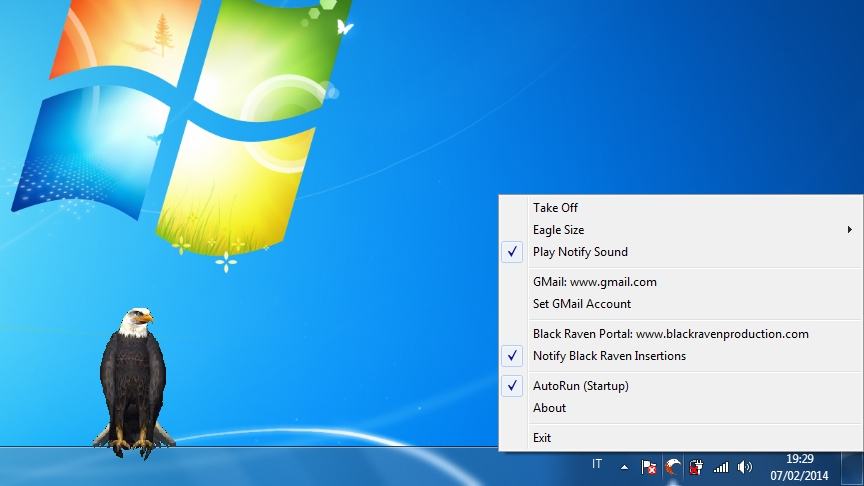864x486 pixels.
Task: Choose Set GMail Account
Action: [681, 304]
